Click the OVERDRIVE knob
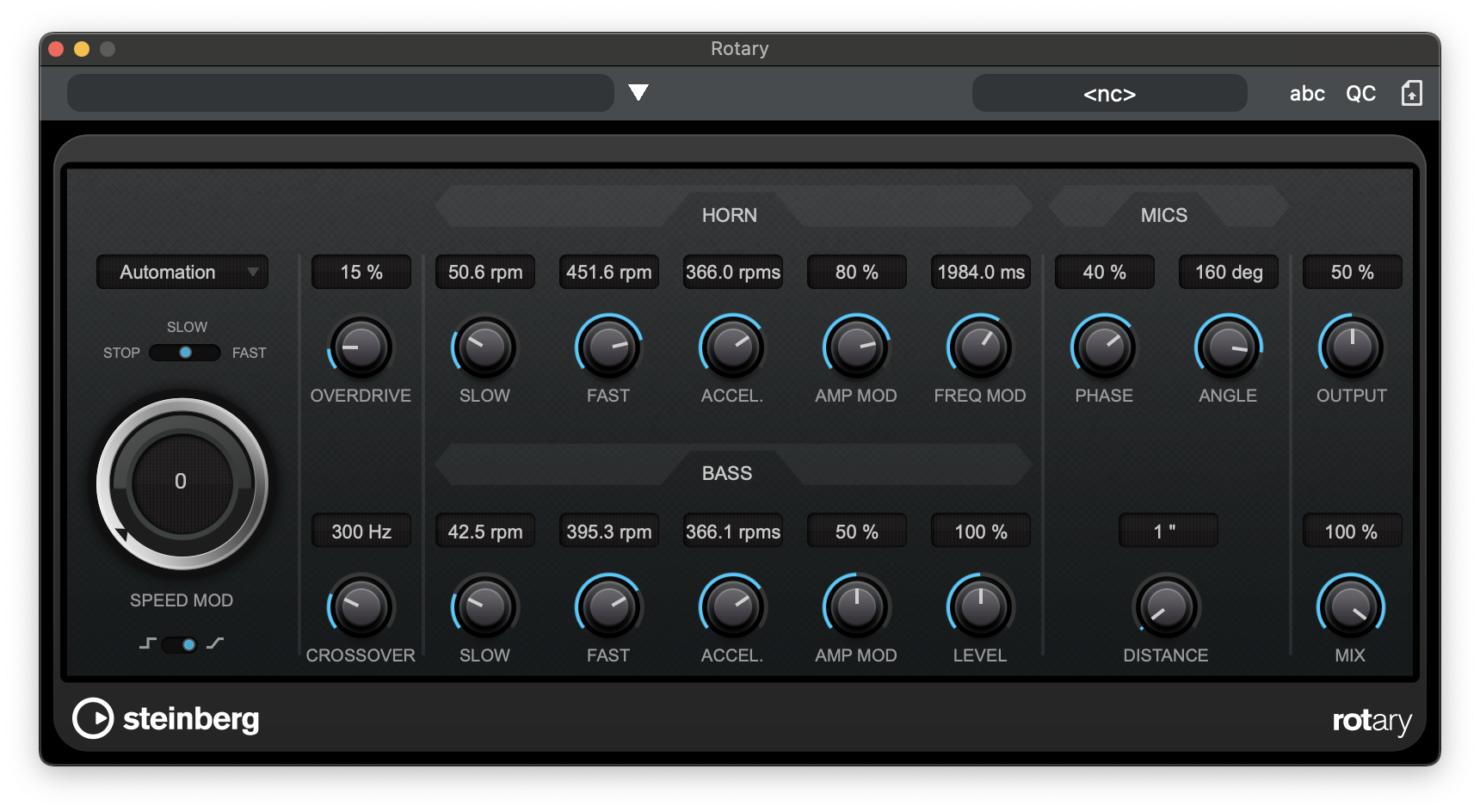 point(361,348)
